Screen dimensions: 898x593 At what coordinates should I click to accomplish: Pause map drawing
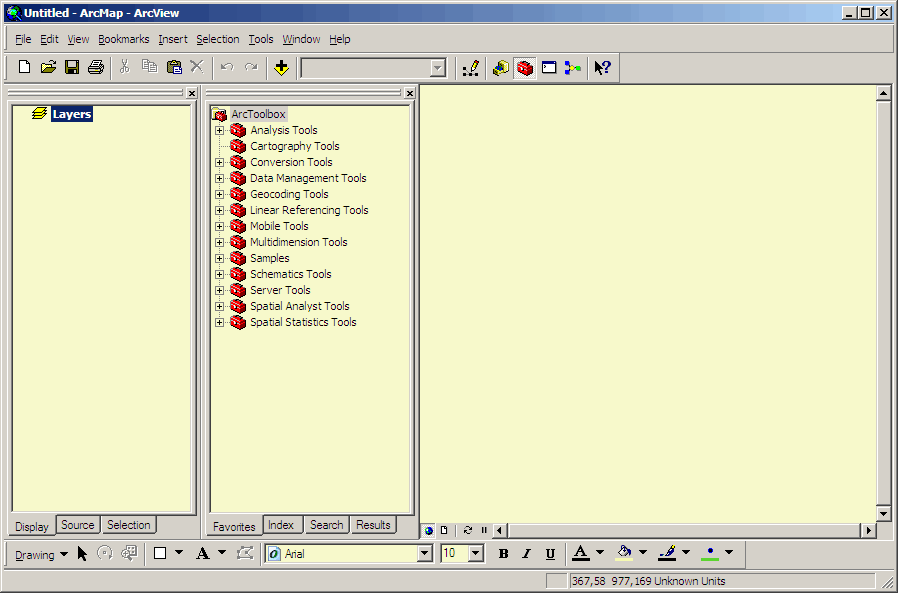pyautogui.click(x=484, y=531)
